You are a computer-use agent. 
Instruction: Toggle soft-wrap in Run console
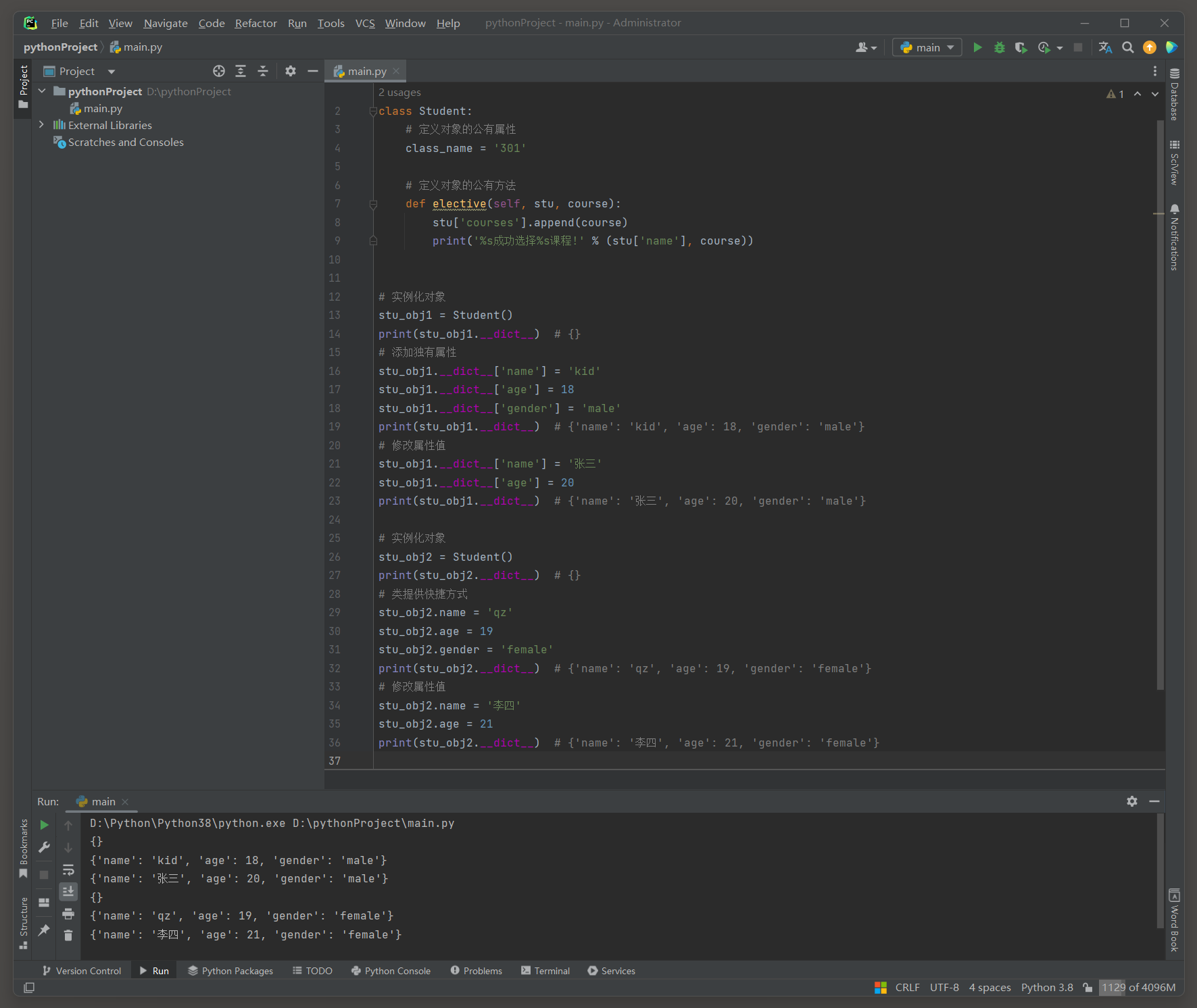click(68, 870)
